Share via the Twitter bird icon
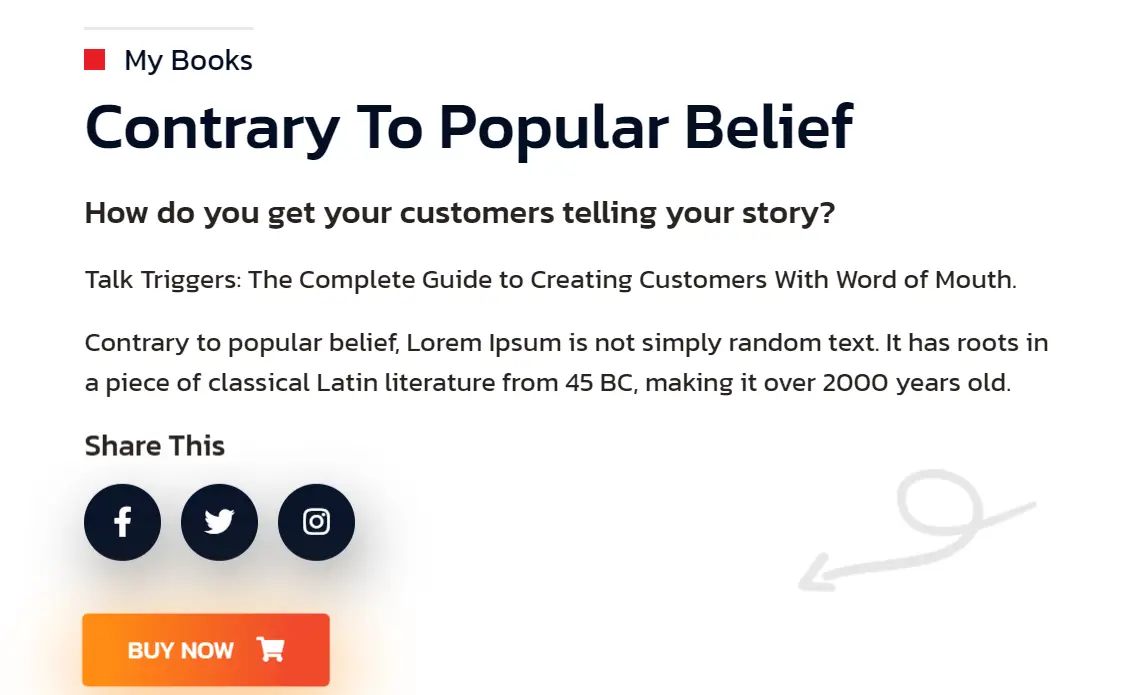 point(220,522)
